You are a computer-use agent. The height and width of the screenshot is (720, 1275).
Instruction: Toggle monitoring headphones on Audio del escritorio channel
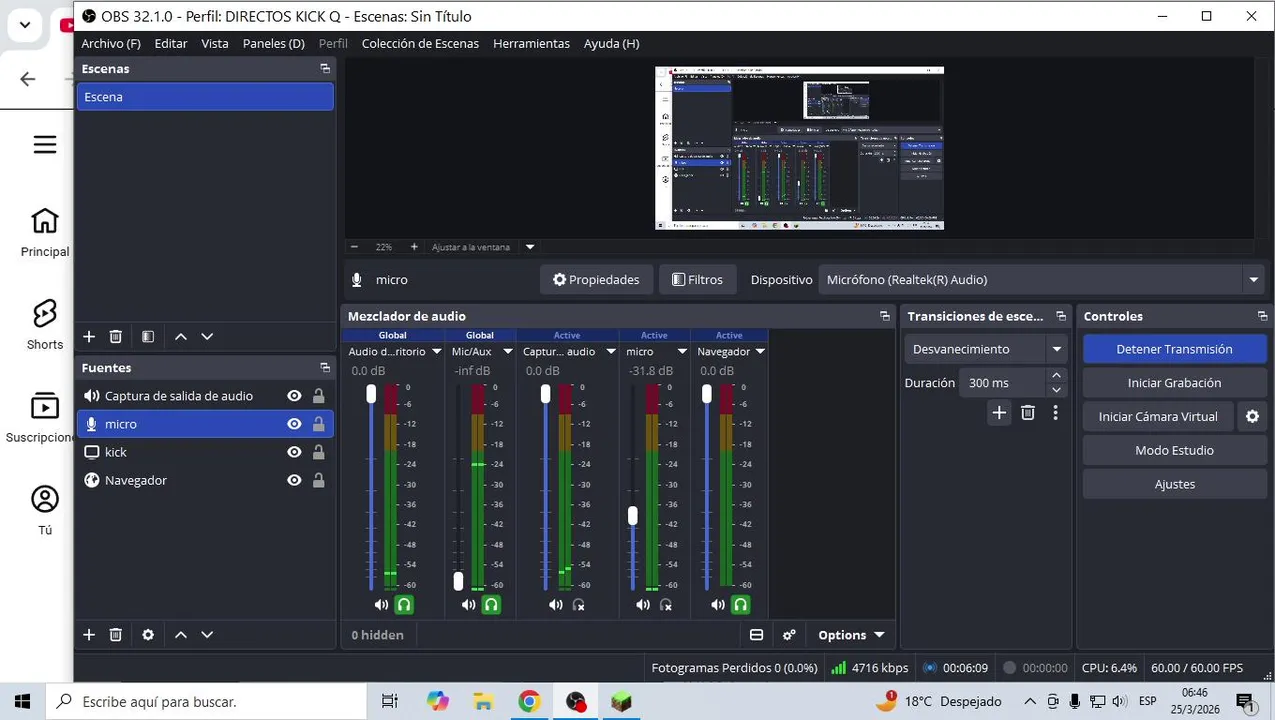[404, 605]
